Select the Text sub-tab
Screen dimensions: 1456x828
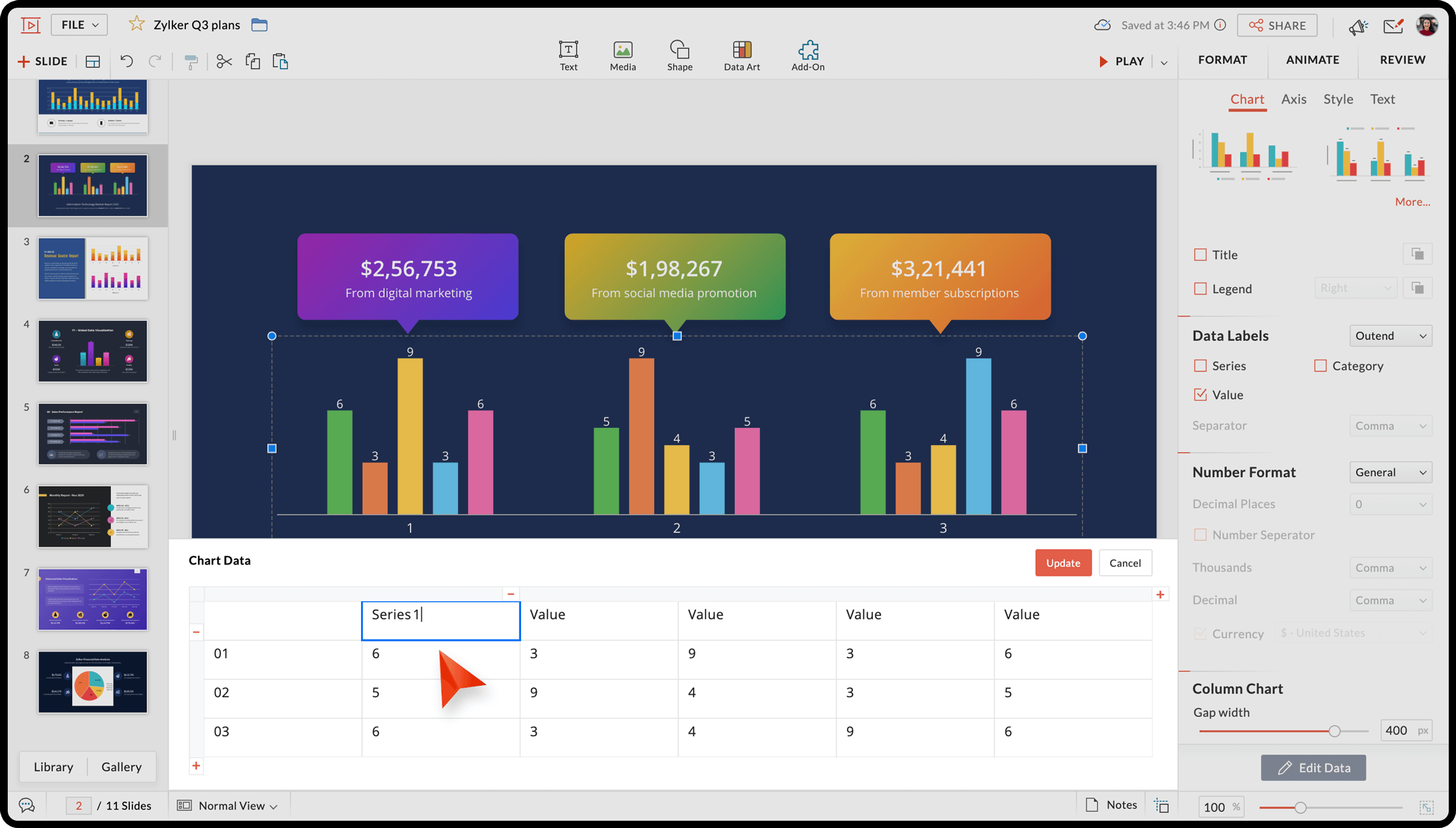pyautogui.click(x=1382, y=99)
